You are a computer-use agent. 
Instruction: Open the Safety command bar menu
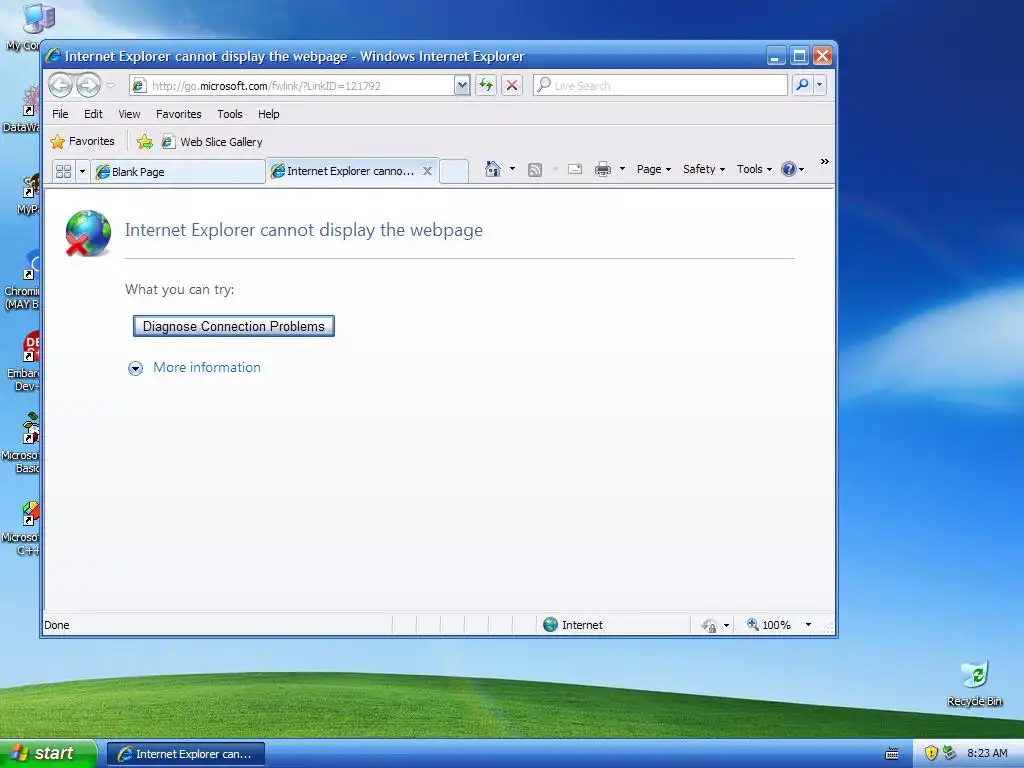(x=704, y=169)
